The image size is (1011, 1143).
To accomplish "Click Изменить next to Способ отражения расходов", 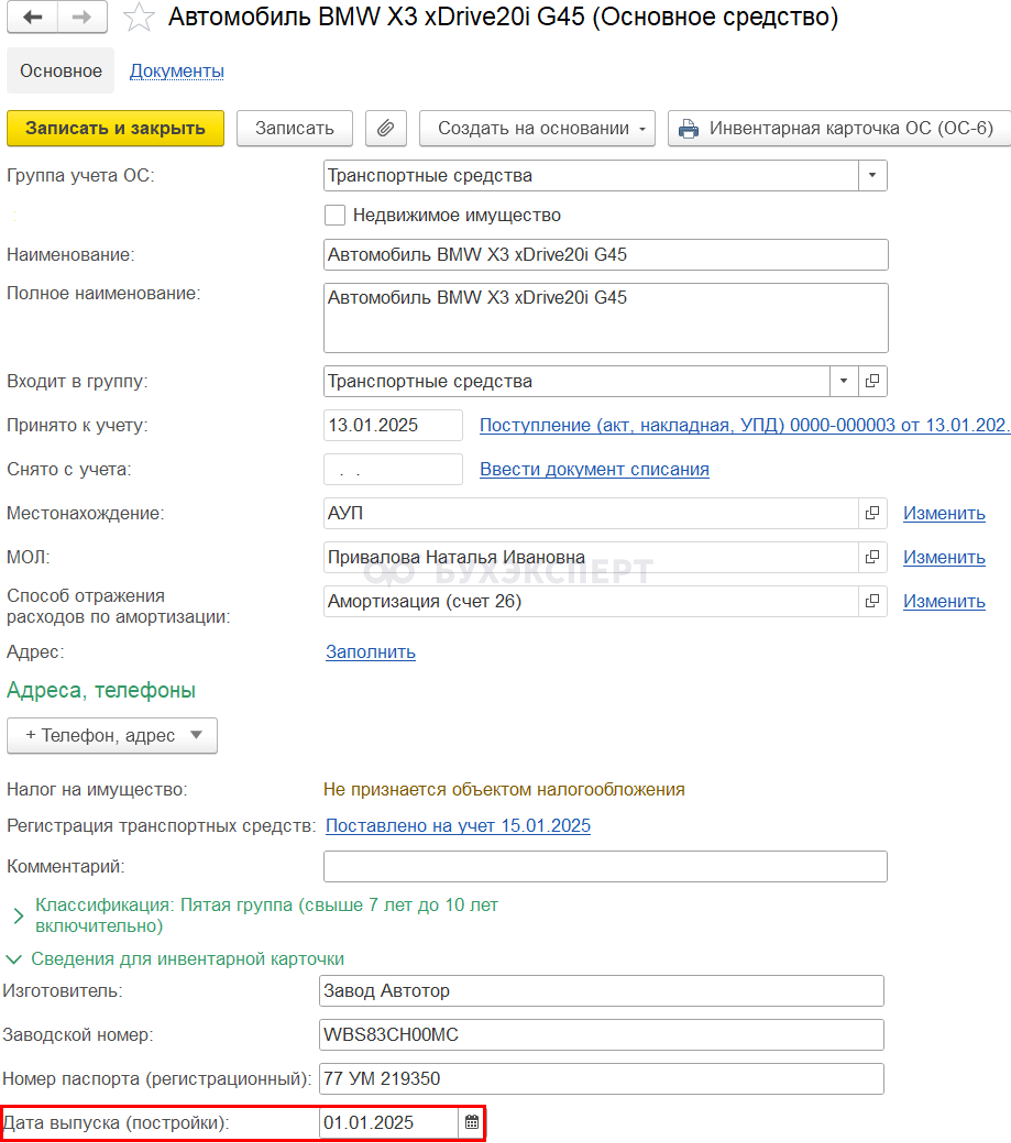I will 944,601.
